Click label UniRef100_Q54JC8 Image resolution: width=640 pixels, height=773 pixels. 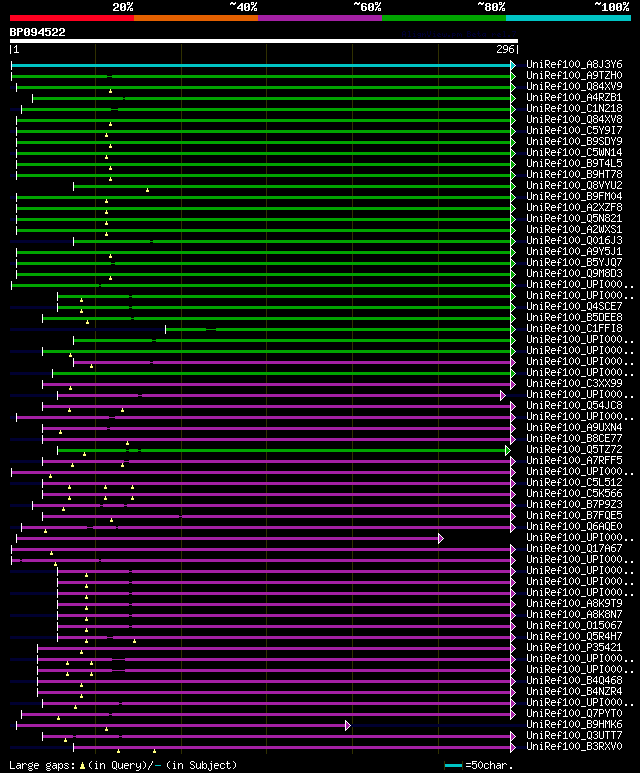pyautogui.click(x=574, y=406)
